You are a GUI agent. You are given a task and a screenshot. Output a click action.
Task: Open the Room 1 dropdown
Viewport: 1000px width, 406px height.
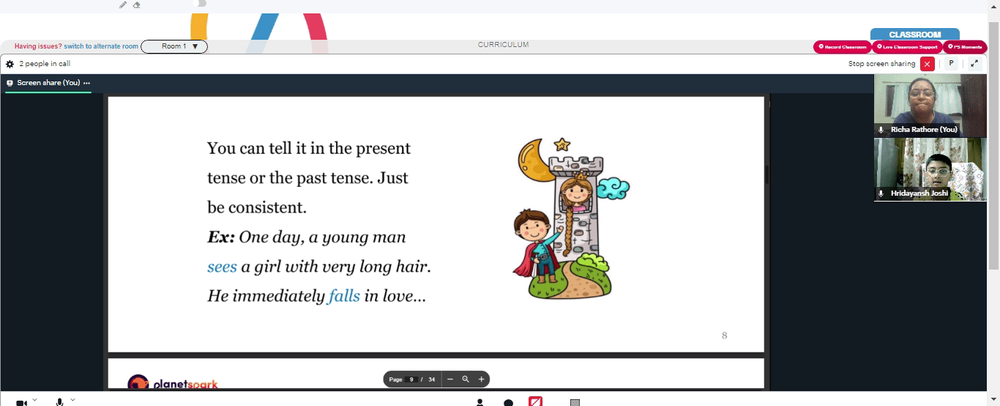pos(174,47)
